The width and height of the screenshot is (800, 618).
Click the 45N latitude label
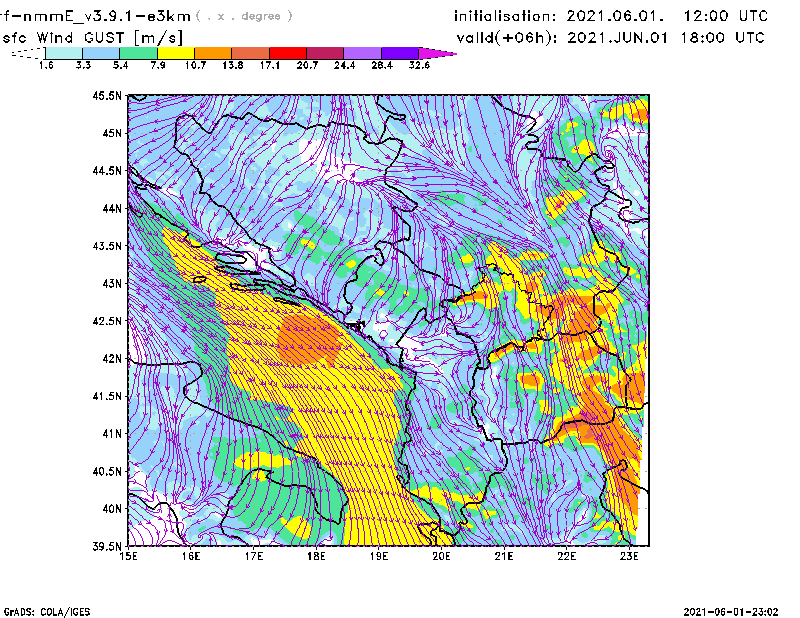[112, 133]
